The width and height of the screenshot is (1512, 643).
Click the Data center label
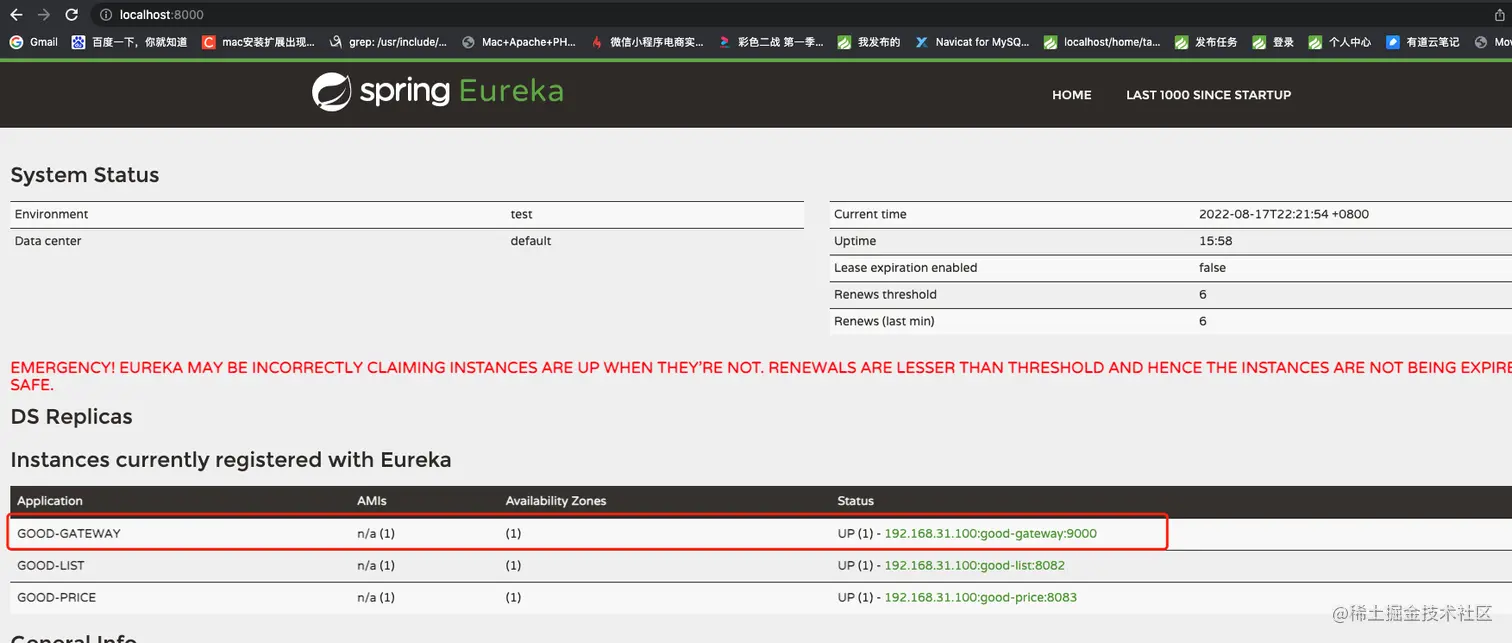[x=48, y=241]
